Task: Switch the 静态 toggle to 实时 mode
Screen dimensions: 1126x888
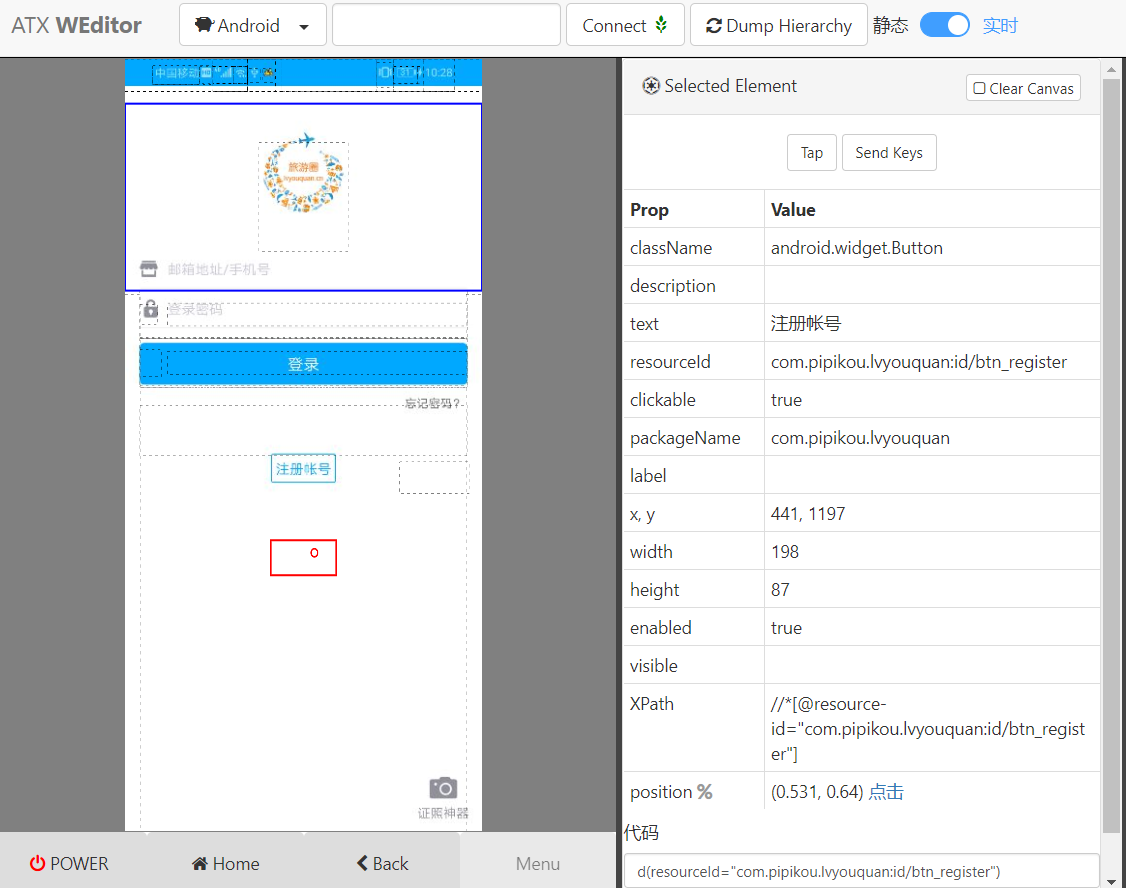Action: (x=944, y=24)
